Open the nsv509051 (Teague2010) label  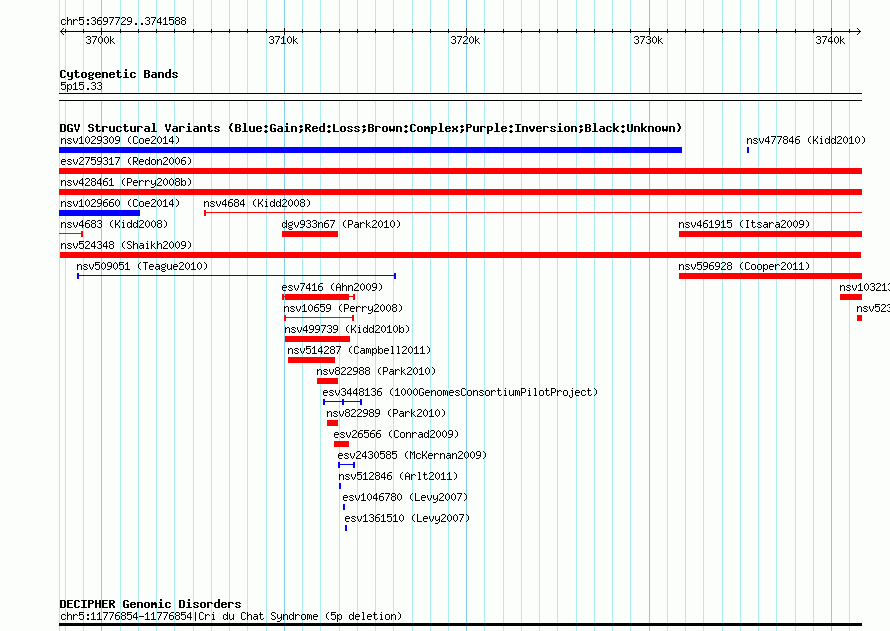[142, 266]
